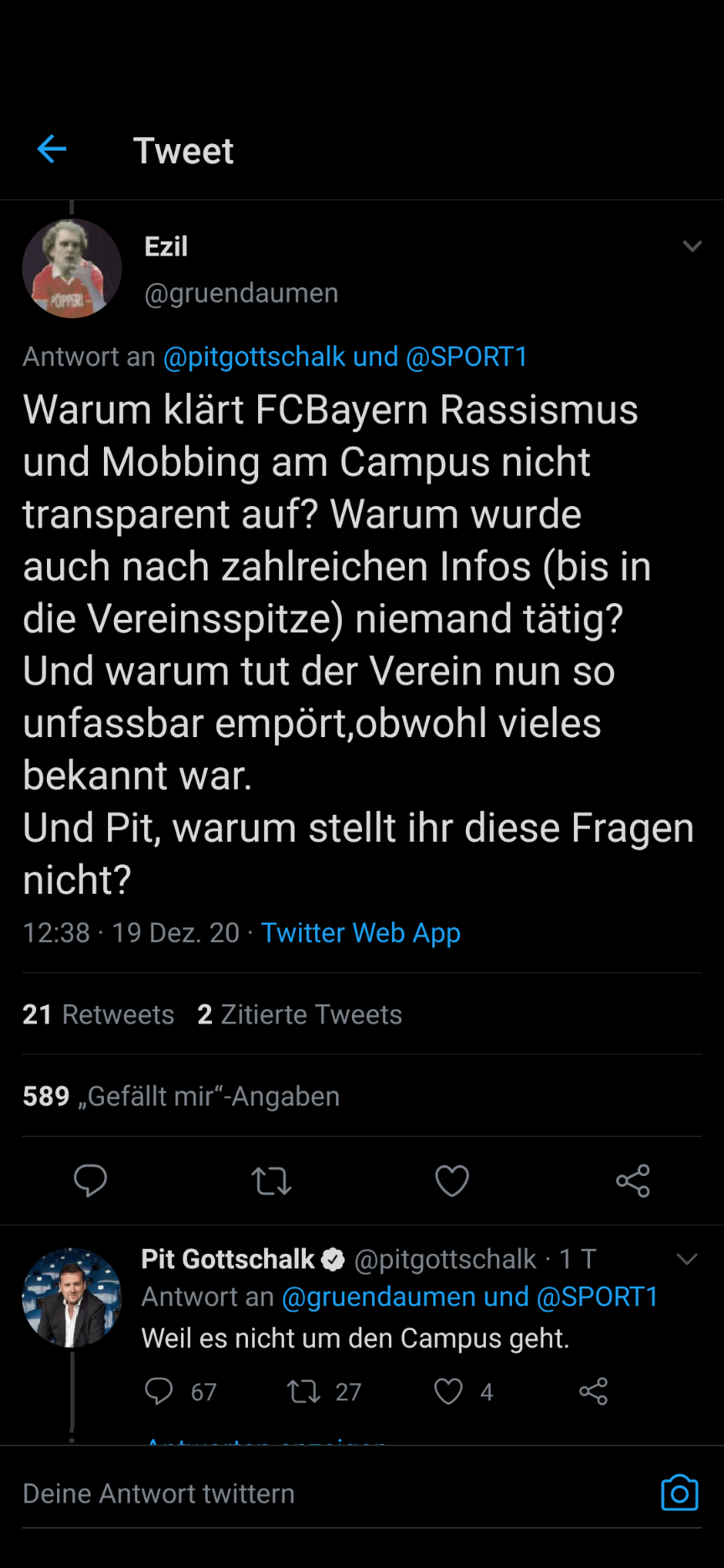Image resolution: width=724 pixels, height=1568 pixels.
Task: Open camera to attach a photo
Action: tap(679, 1493)
